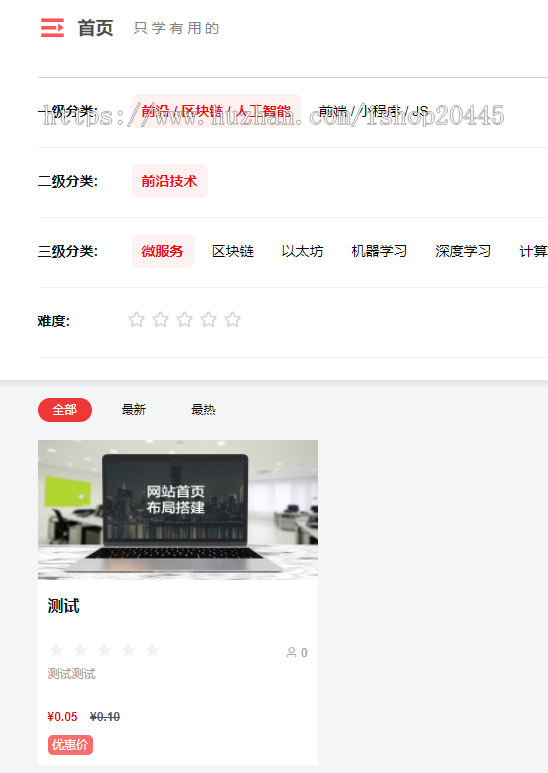Click the ¥0.10 original price
548x773 pixels.
105,717
